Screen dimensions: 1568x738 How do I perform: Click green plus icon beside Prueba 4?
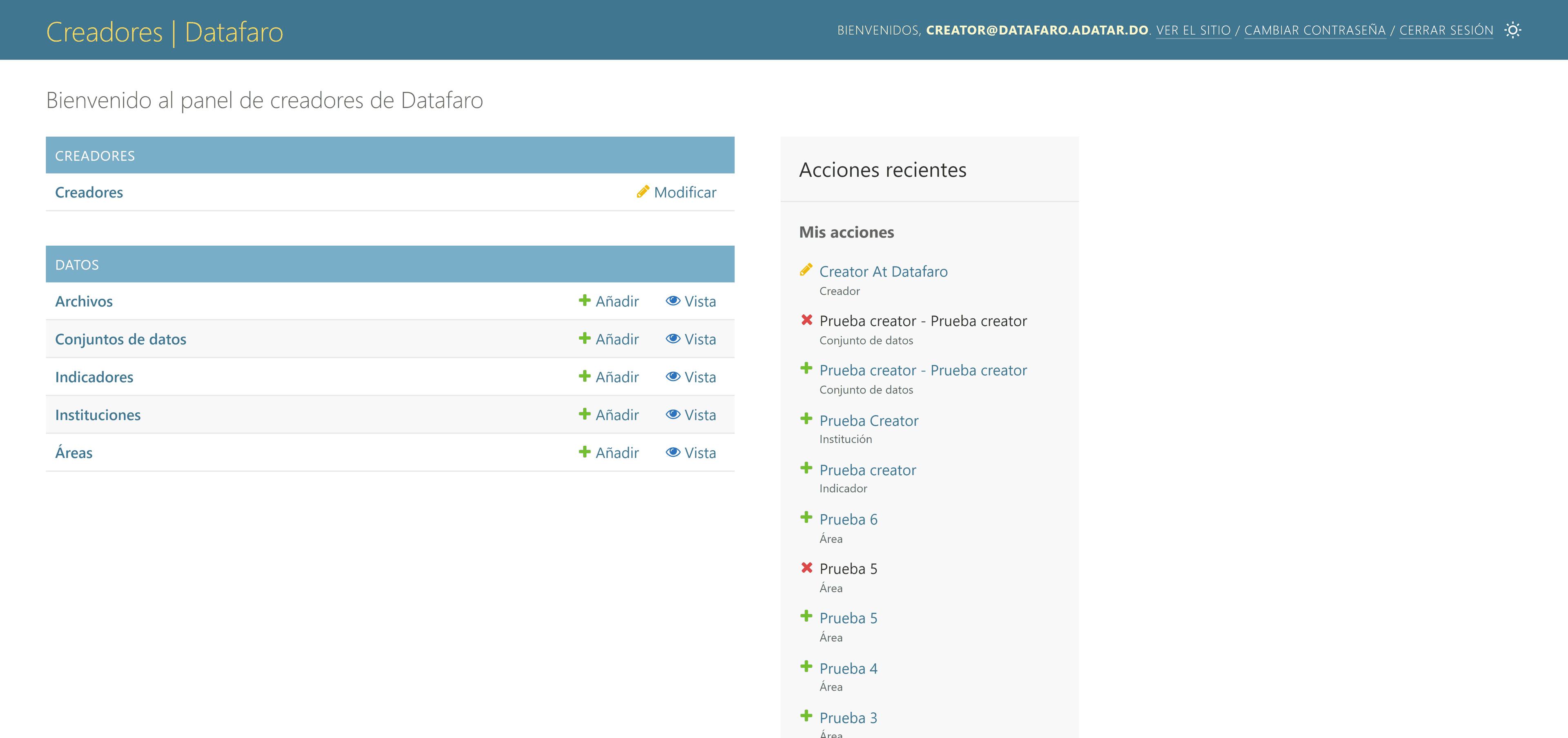(806, 666)
